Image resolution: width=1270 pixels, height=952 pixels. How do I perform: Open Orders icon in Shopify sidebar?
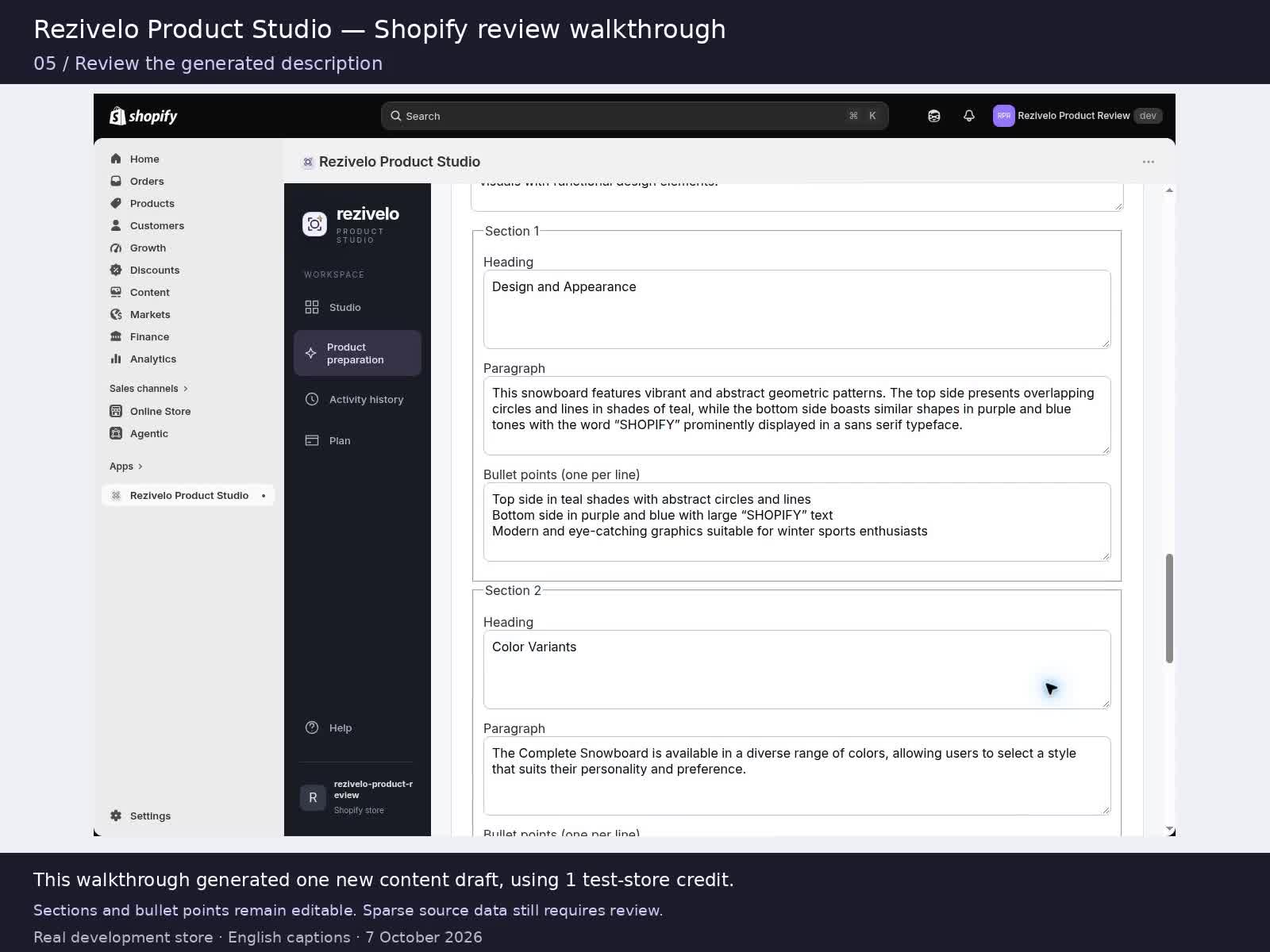(x=116, y=181)
